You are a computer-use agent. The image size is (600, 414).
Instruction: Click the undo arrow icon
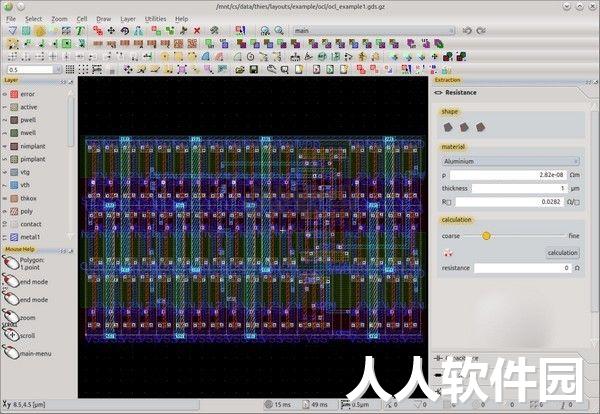click(x=467, y=31)
